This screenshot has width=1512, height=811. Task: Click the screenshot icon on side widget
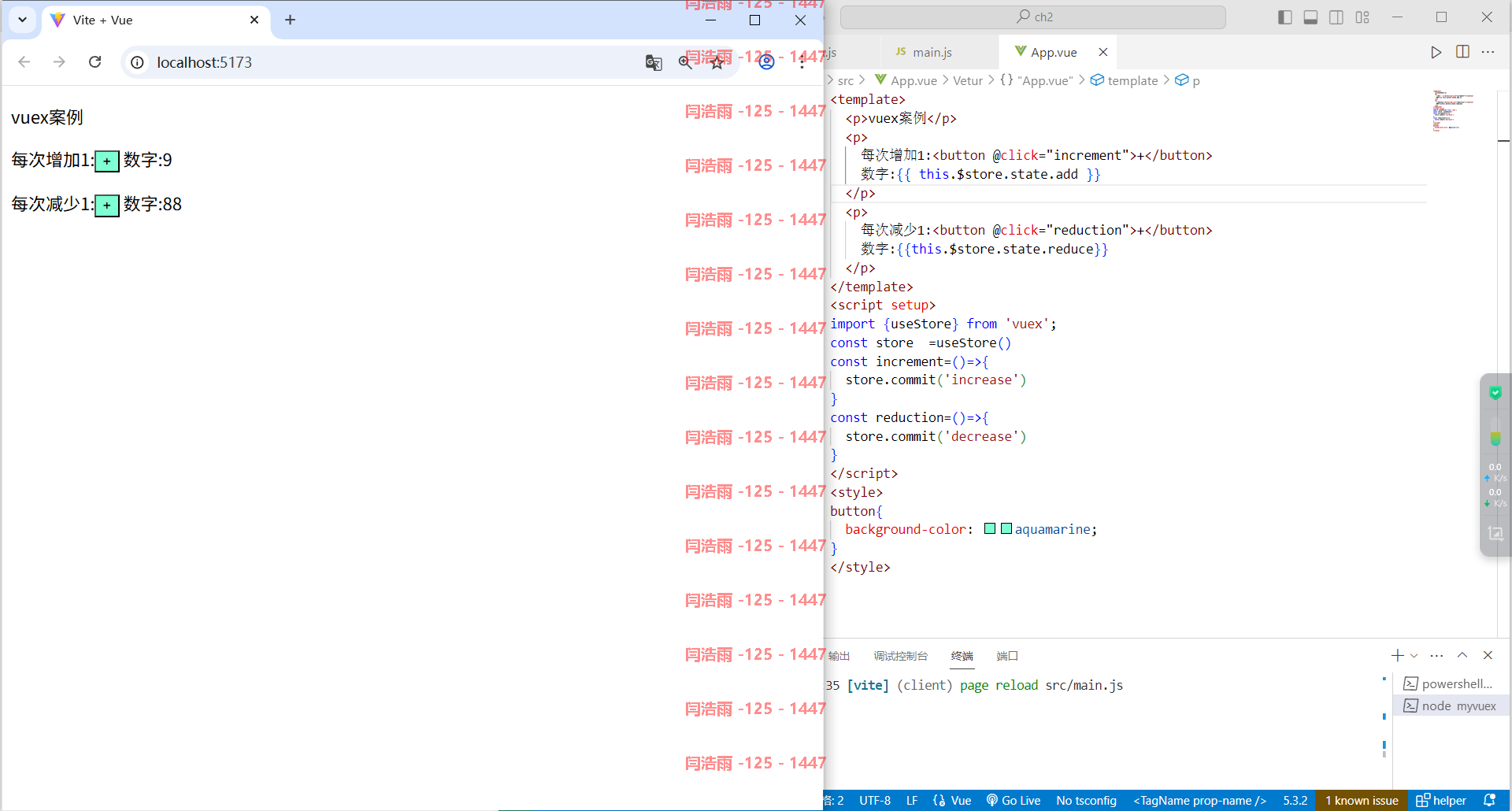1495,533
